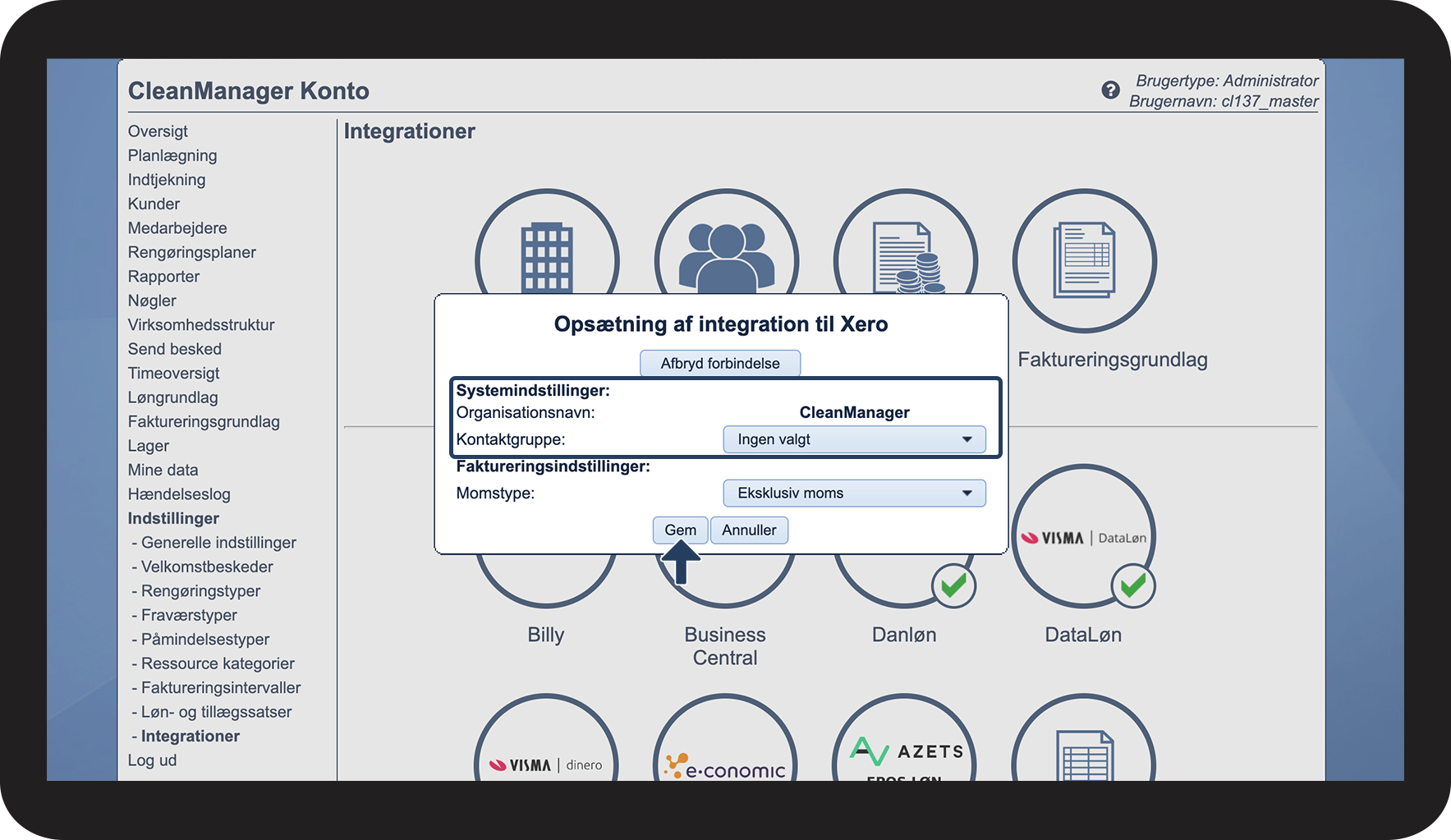
Task: Go to Medarbejdere menu item
Action: [x=177, y=228]
